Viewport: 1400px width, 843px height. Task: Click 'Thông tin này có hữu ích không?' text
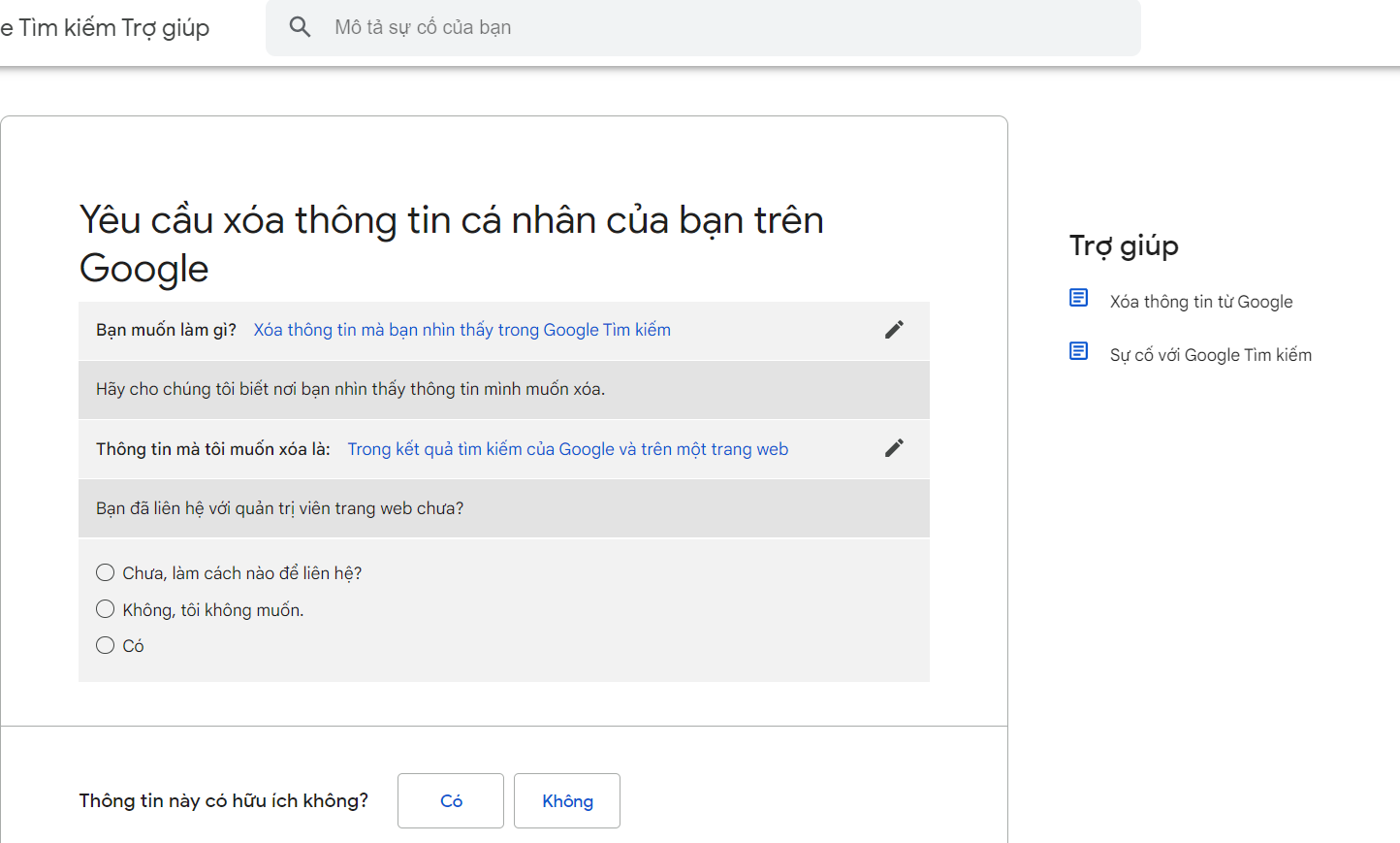pyautogui.click(x=223, y=800)
